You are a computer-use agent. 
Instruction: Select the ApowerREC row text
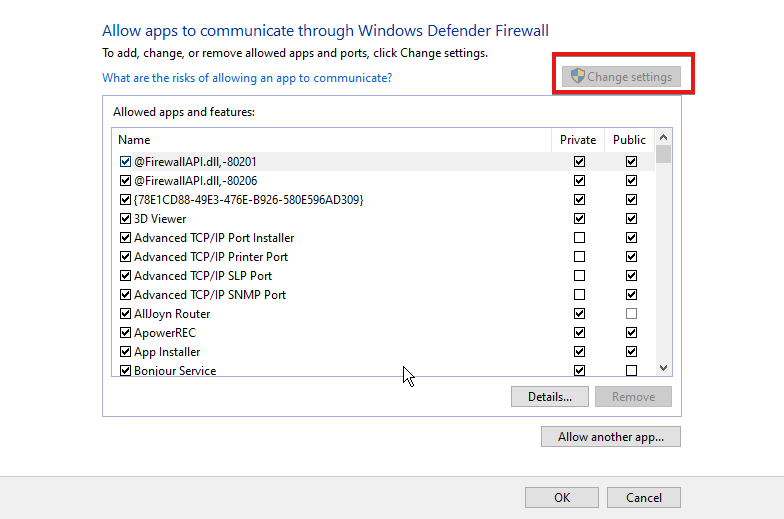pyautogui.click(x=165, y=332)
